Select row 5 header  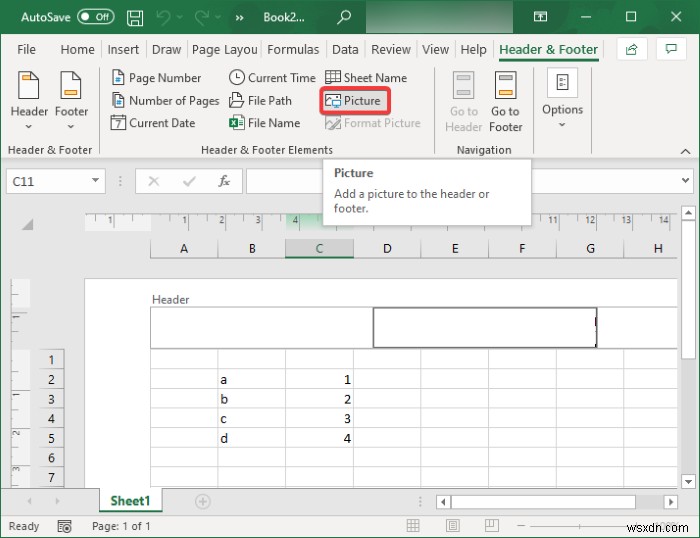pyautogui.click(x=51, y=438)
